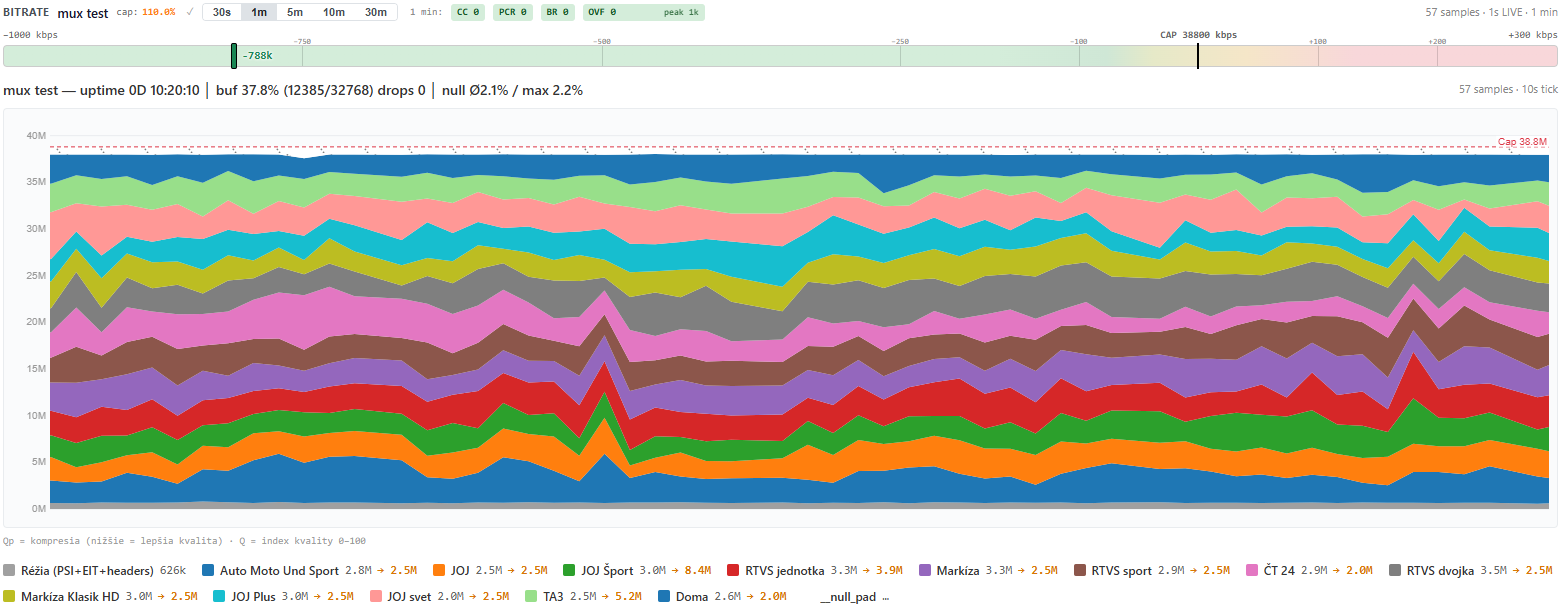Select the 30s time range tab
This screenshot has width=1566, height=605.
pos(221,12)
